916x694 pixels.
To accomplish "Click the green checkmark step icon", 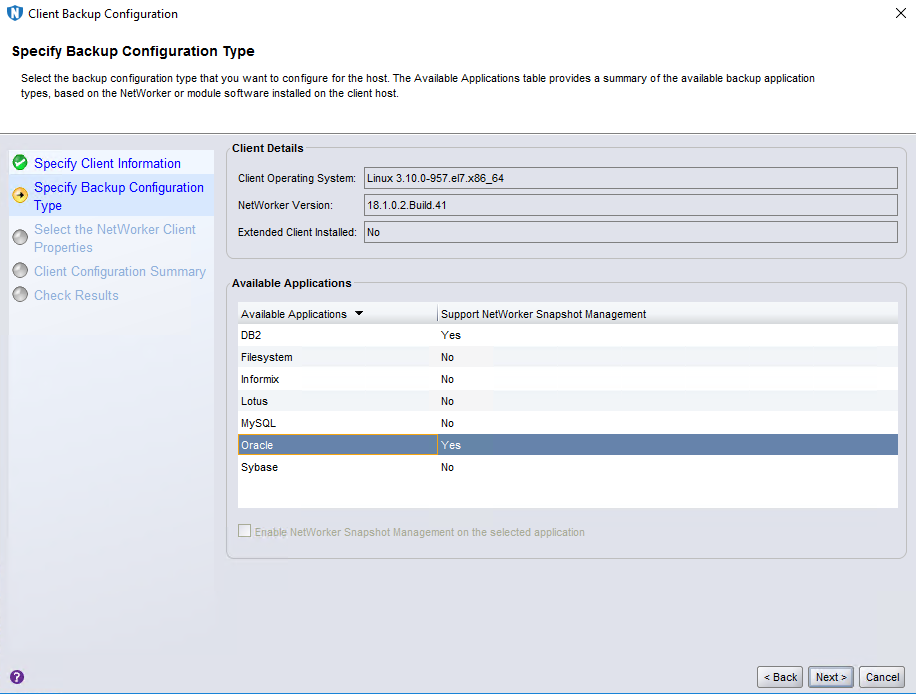I will pos(20,163).
